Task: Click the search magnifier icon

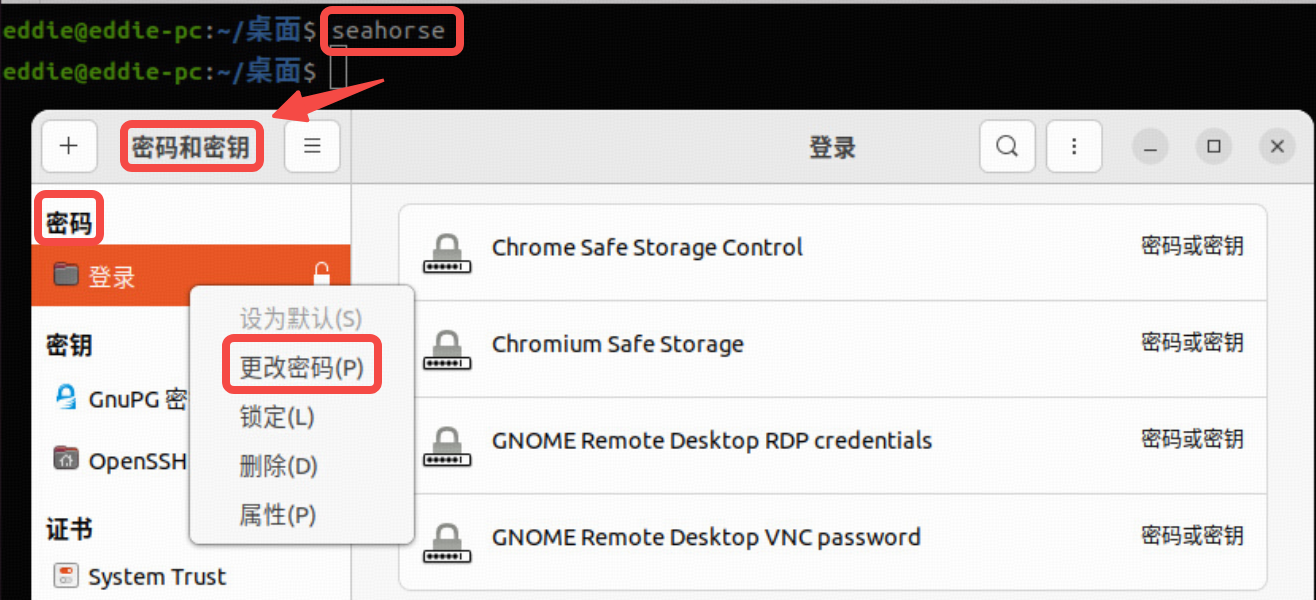Action: (1007, 147)
